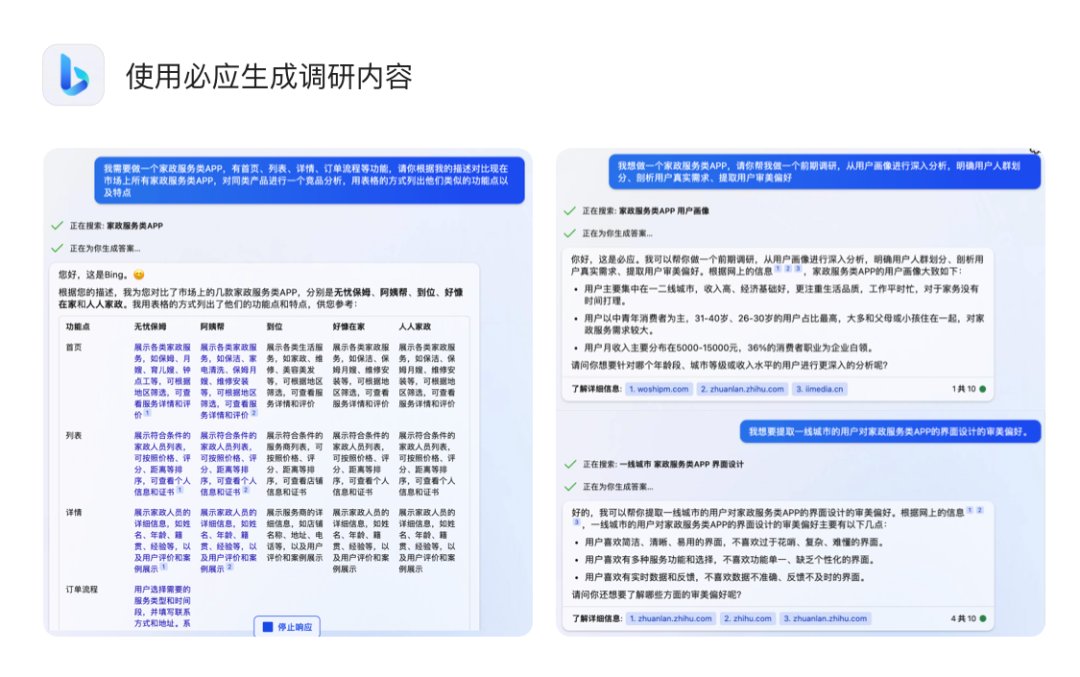Click user message about 一线城市 界面设计审美偏好
The height and width of the screenshot is (677, 1080).
tap(890, 431)
